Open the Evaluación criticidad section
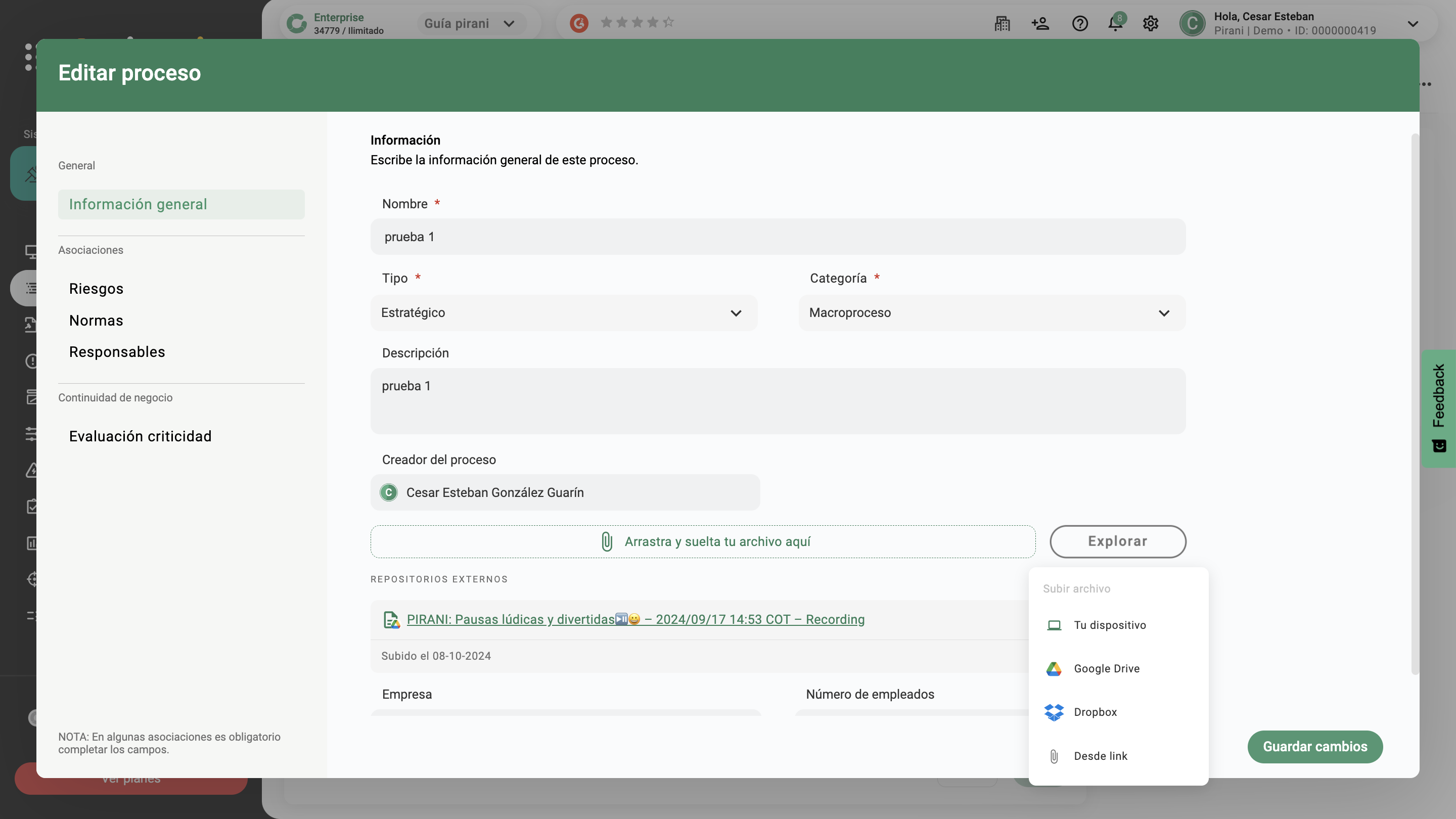Viewport: 1456px width, 819px height. [140, 436]
